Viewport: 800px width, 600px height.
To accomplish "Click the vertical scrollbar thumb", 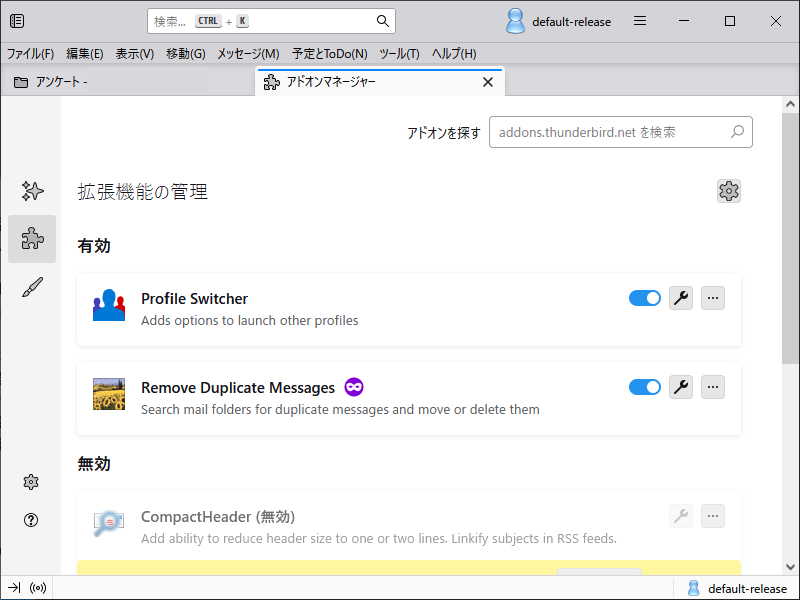I will pyautogui.click(x=790, y=238).
